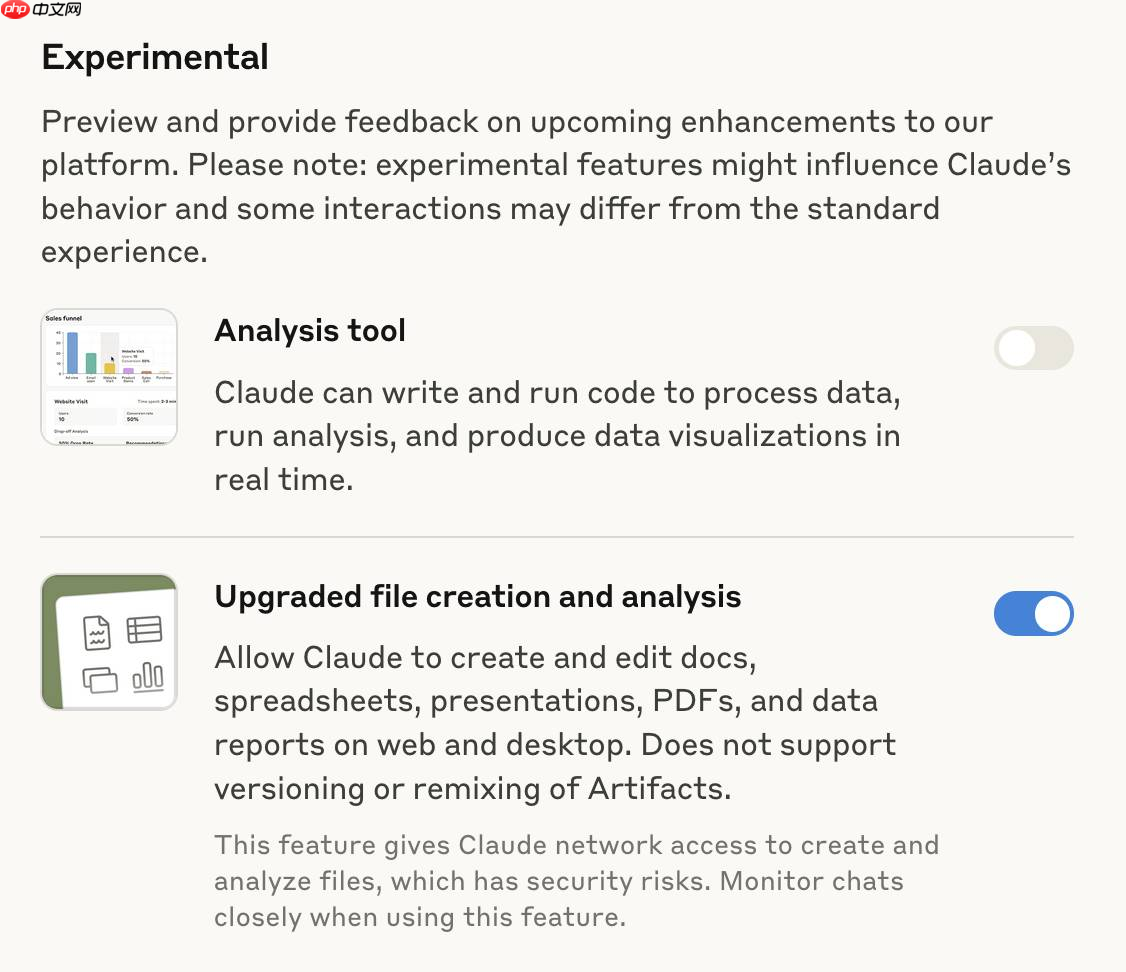Viewport: 1126px width, 972px height.
Task: Click the bar chart icon beside slides icon
Action: point(147,677)
